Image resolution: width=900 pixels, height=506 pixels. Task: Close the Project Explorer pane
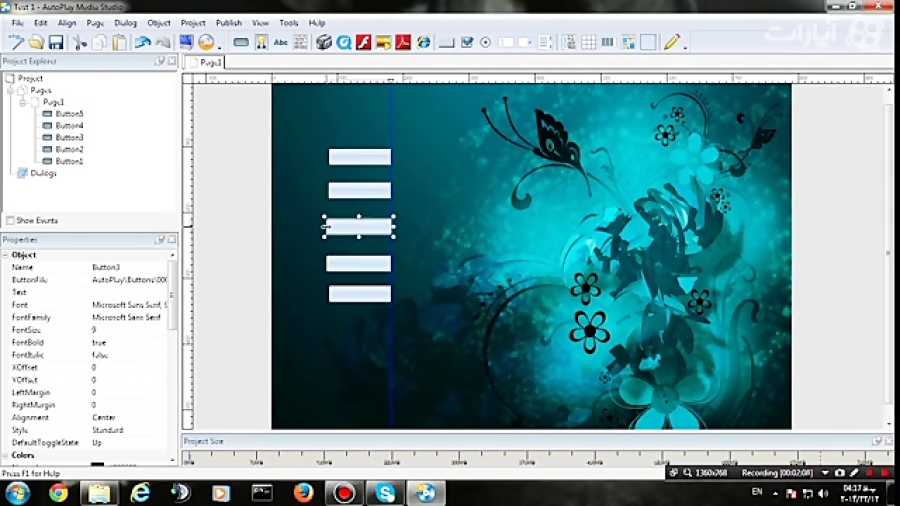[171, 61]
